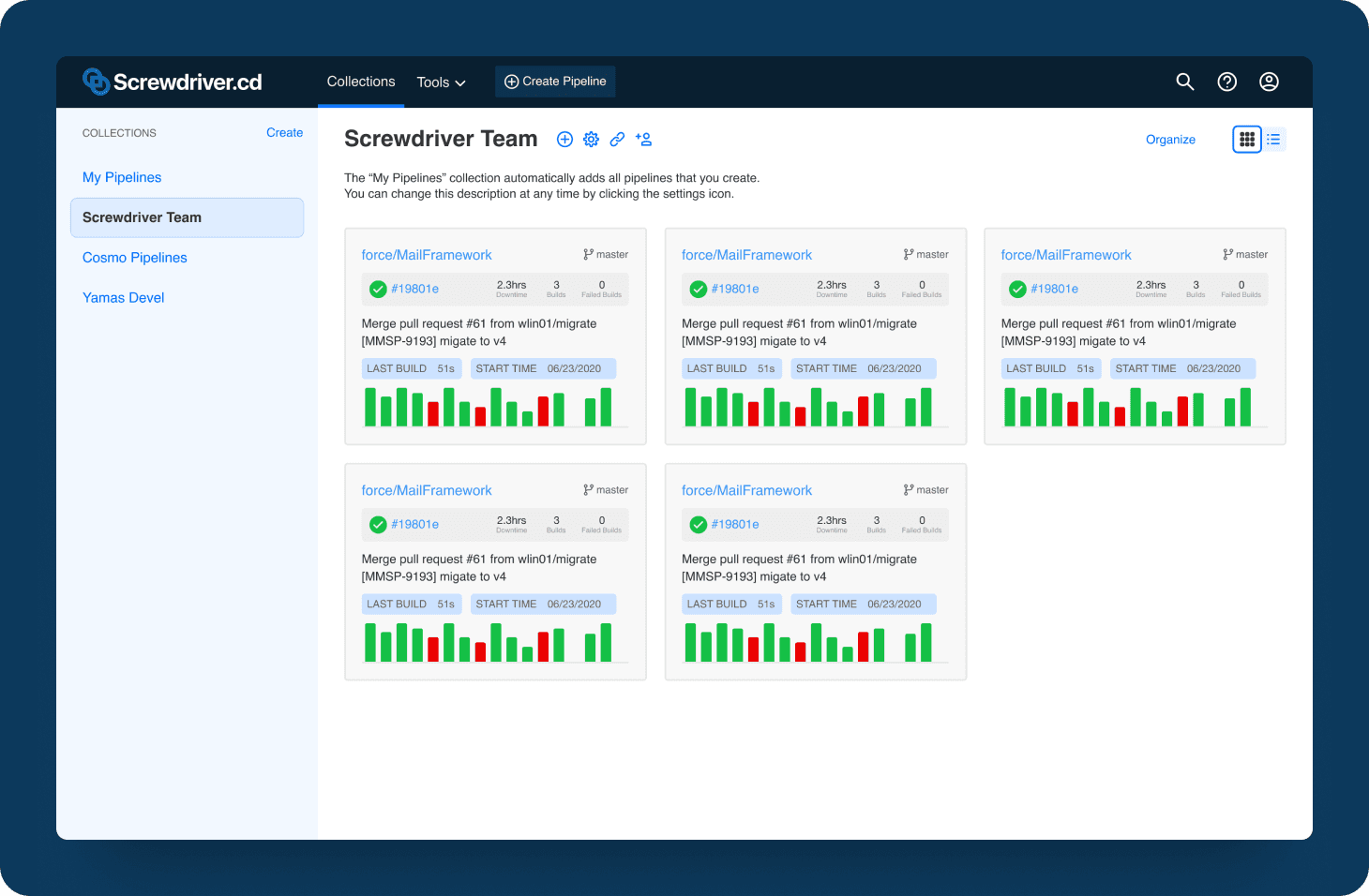Viewport: 1369px width, 896px height.
Task: Switch to grid card view
Action: pyautogui.click(x=1247, y=140)
